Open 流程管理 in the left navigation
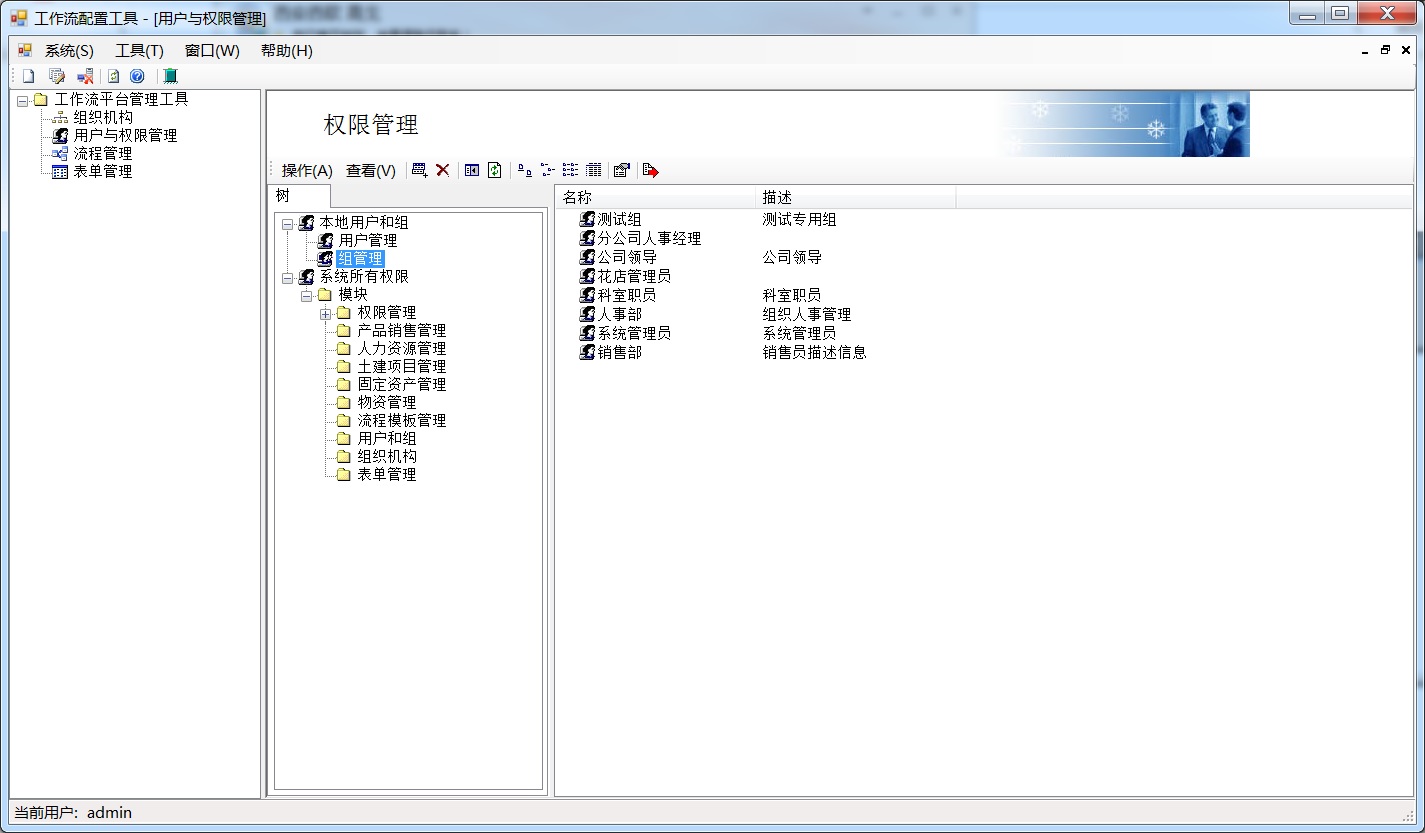Viewport: 1425px width, 833px height. coord(102,154)
